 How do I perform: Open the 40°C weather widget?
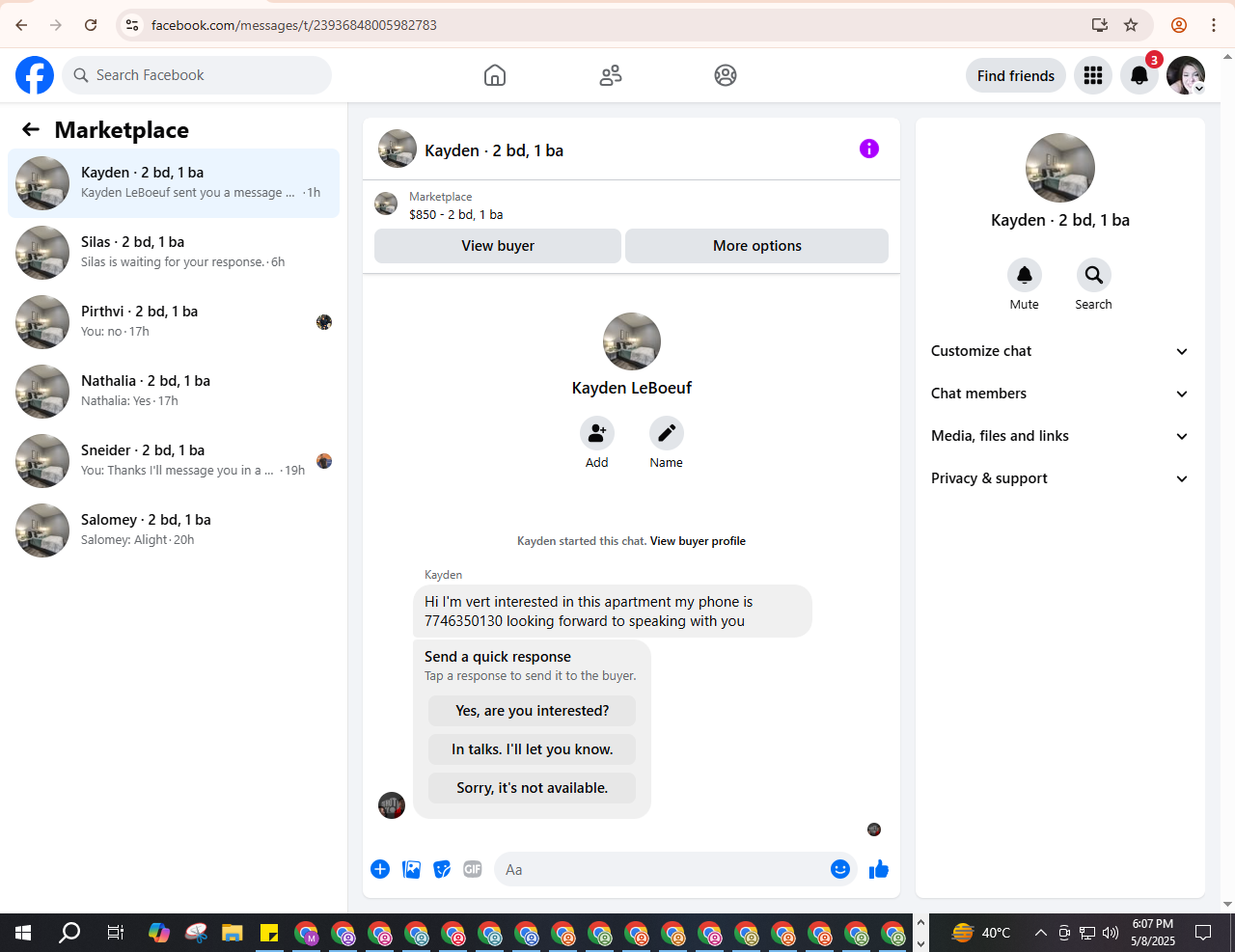[981, 933]
